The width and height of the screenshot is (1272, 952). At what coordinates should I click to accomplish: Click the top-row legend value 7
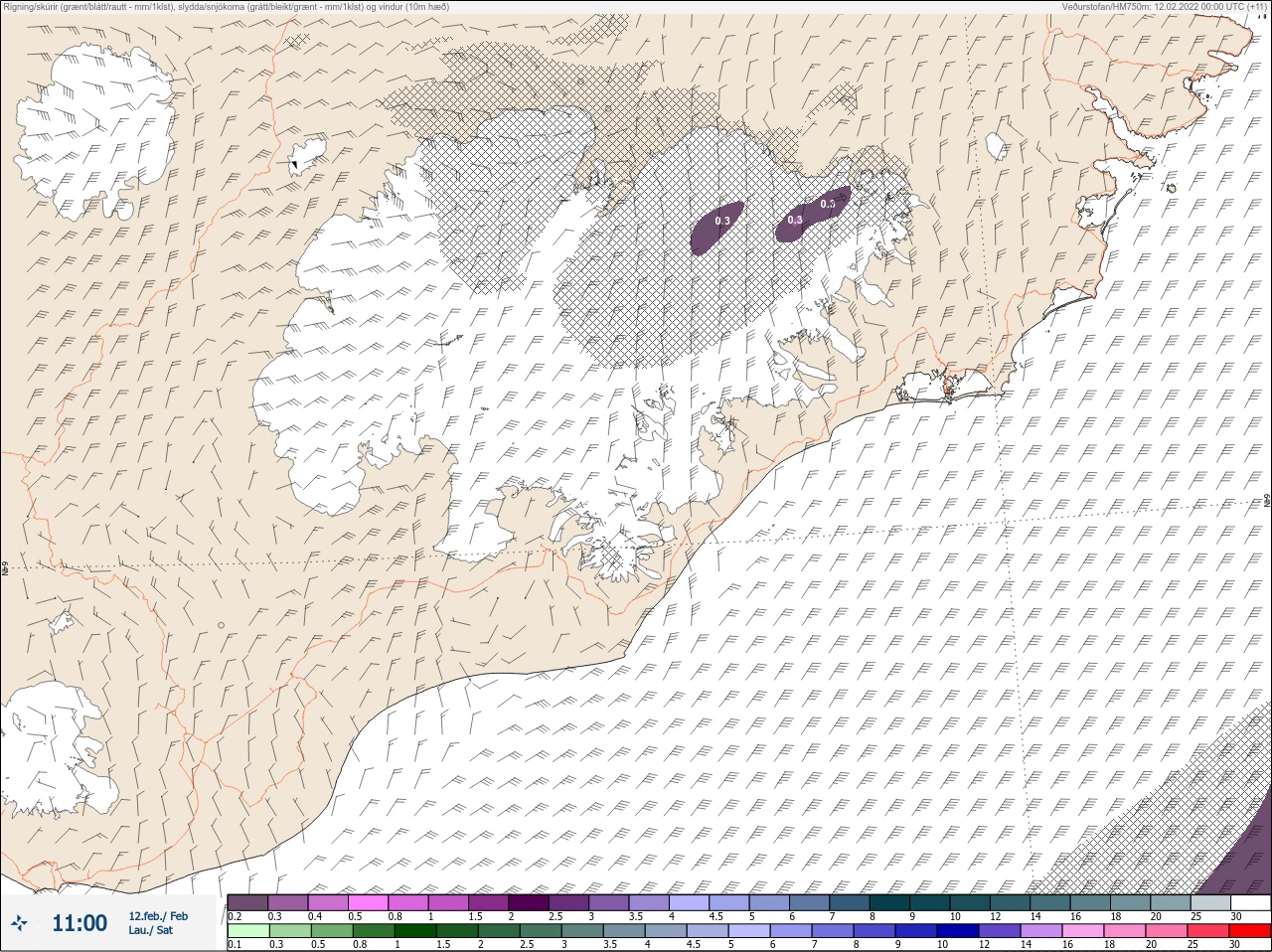point(832,916)
